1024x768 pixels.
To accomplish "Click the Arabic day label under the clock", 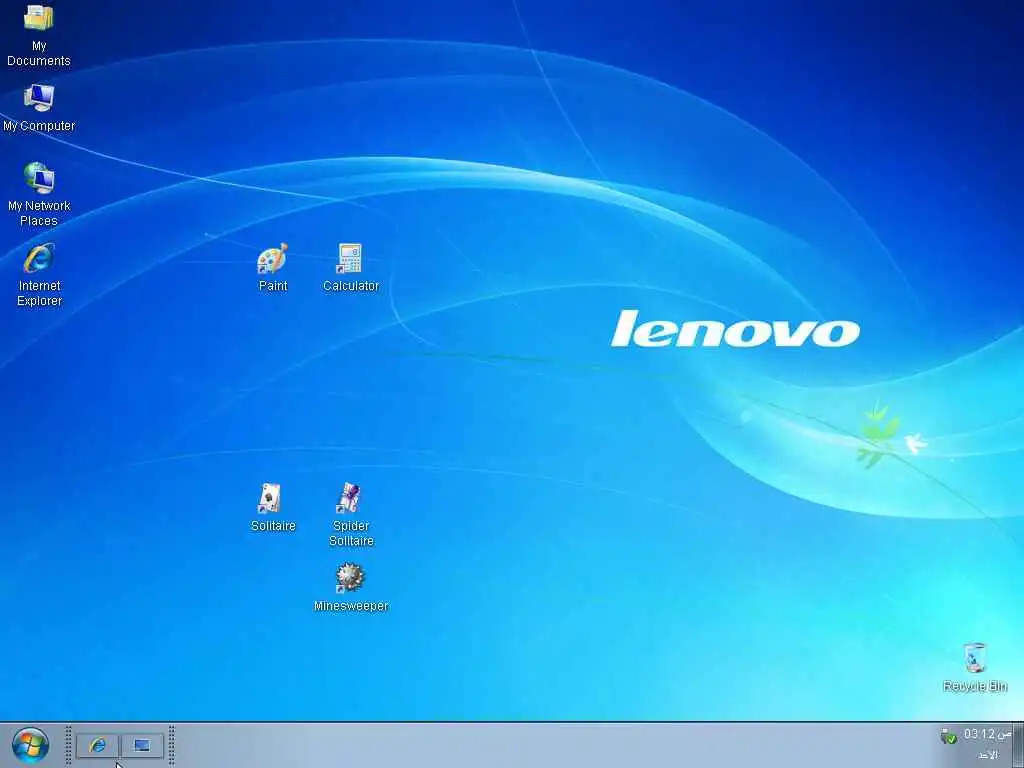I will click(989, 755).
